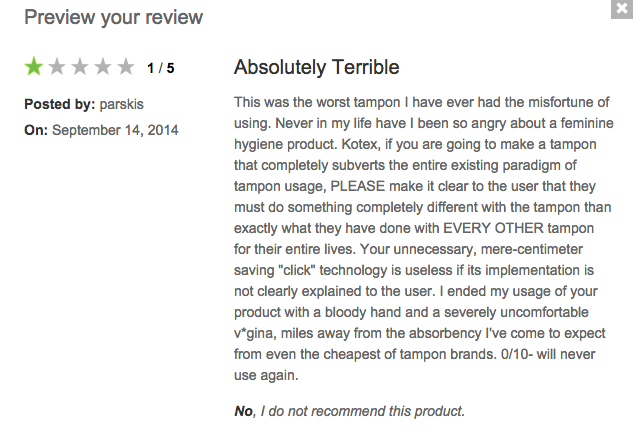Click the quoted word "click" in review
This screenshot has width=633, height=436.
tap(297, 270)
